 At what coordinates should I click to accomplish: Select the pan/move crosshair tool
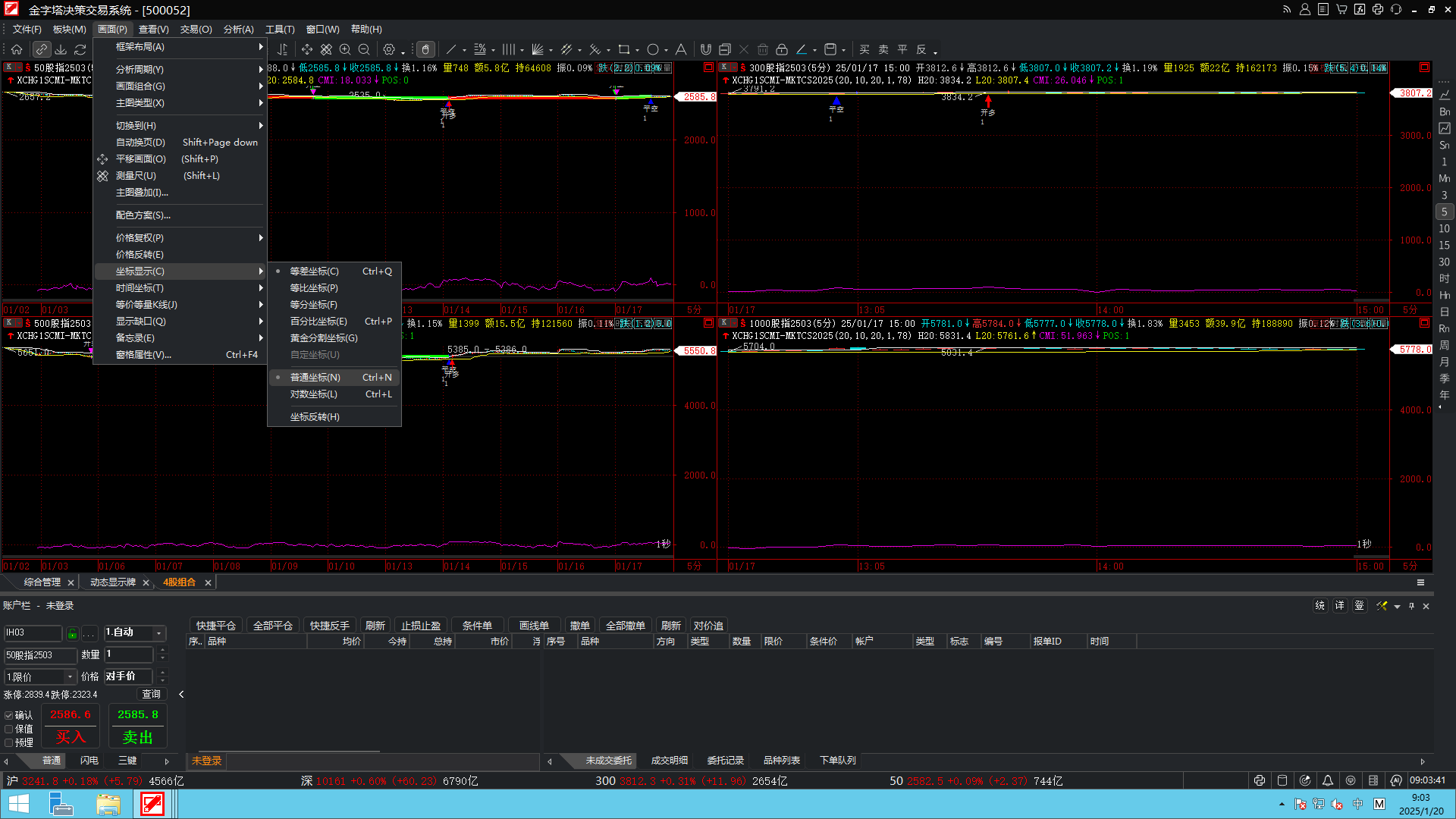(306, 49)
